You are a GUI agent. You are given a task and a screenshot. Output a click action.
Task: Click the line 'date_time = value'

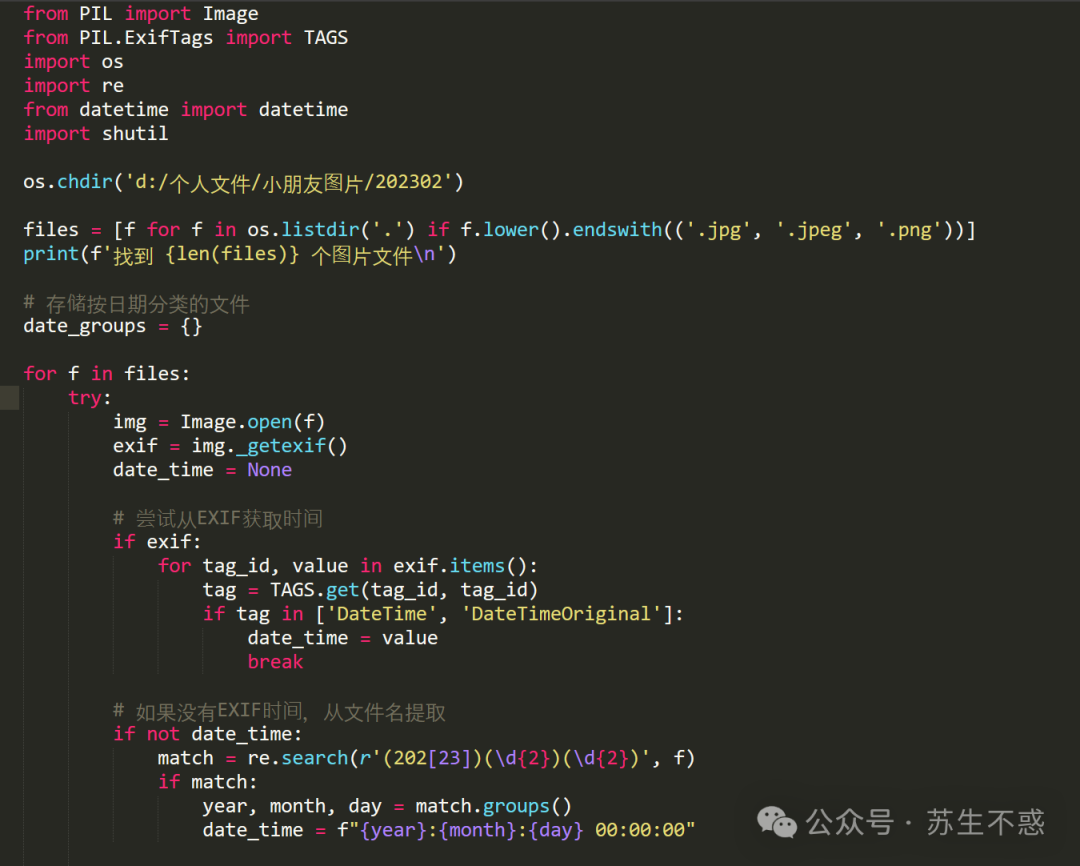click(342, 638)
